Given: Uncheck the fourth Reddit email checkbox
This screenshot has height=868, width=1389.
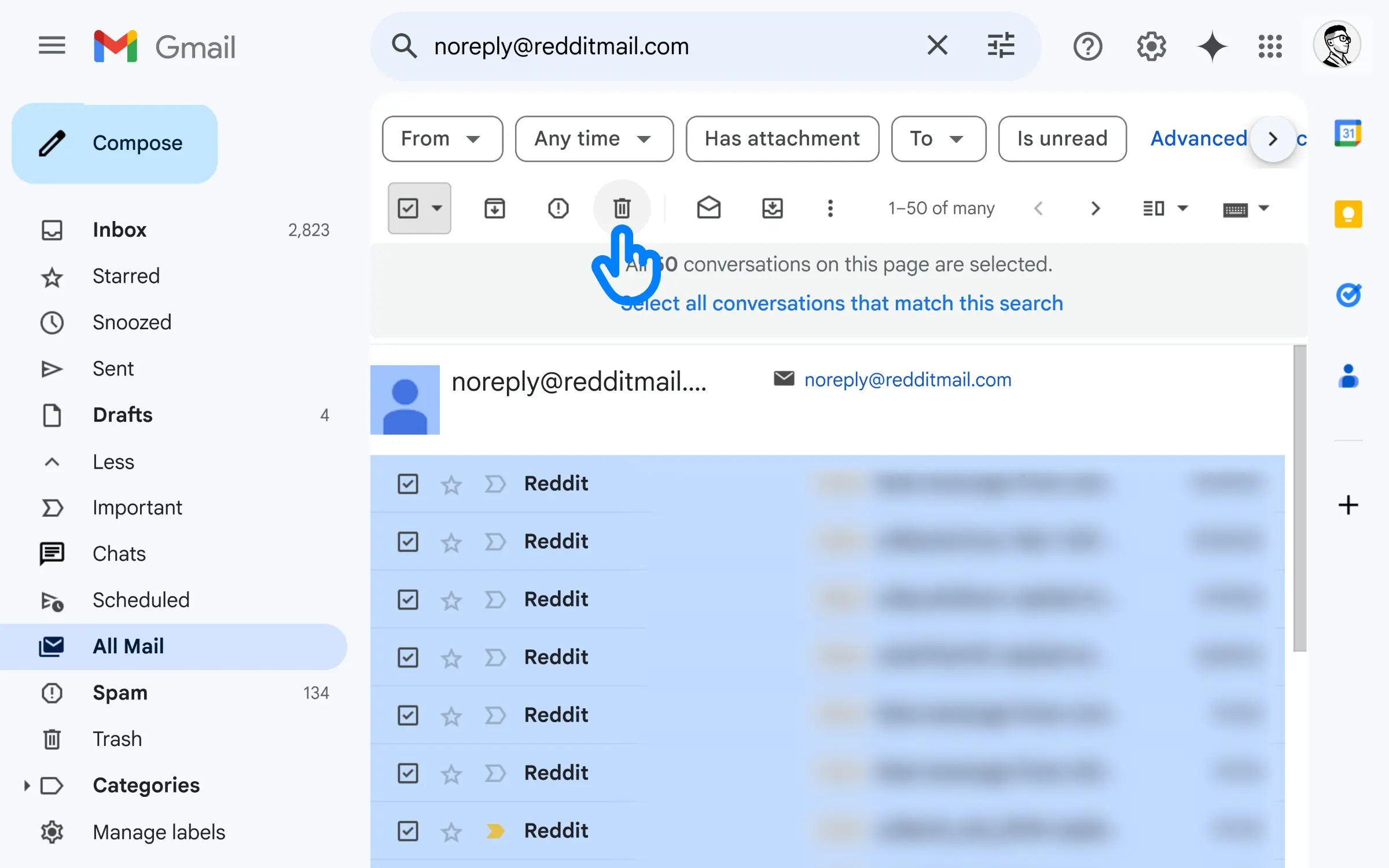Looking at the screenshot, I should click(408, 657).
